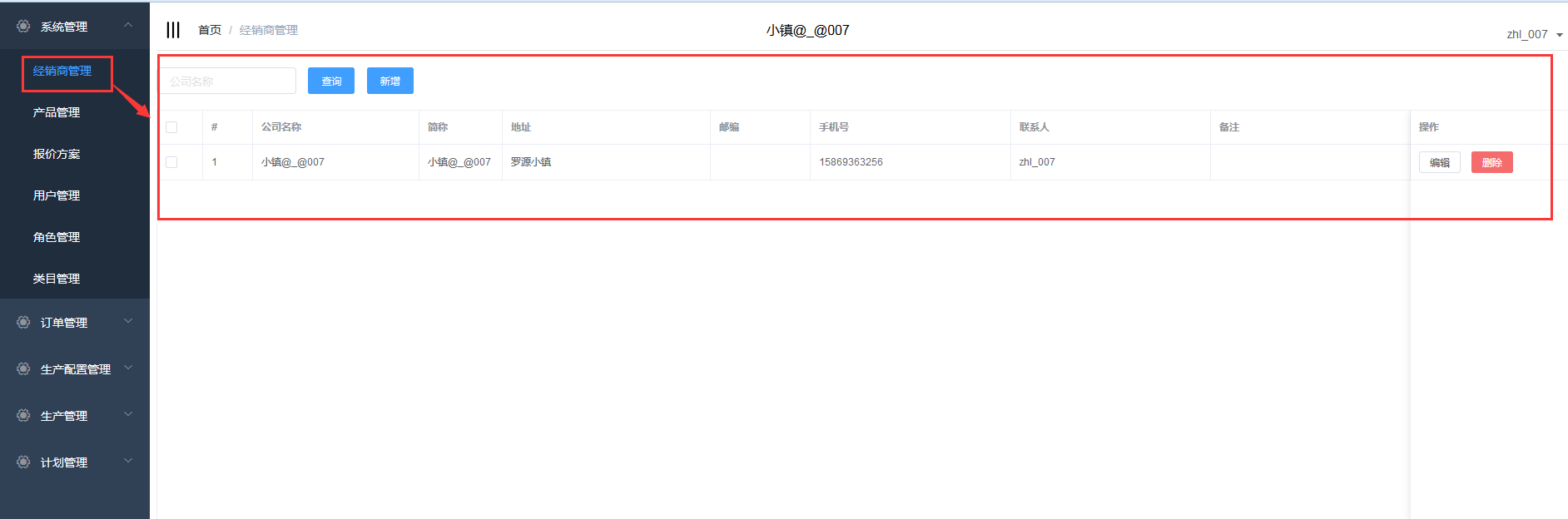Screen dimensions: 1568x519
Task: Open the zhl_007 user dropdown arrow
Action: [x=1559, y=35]
